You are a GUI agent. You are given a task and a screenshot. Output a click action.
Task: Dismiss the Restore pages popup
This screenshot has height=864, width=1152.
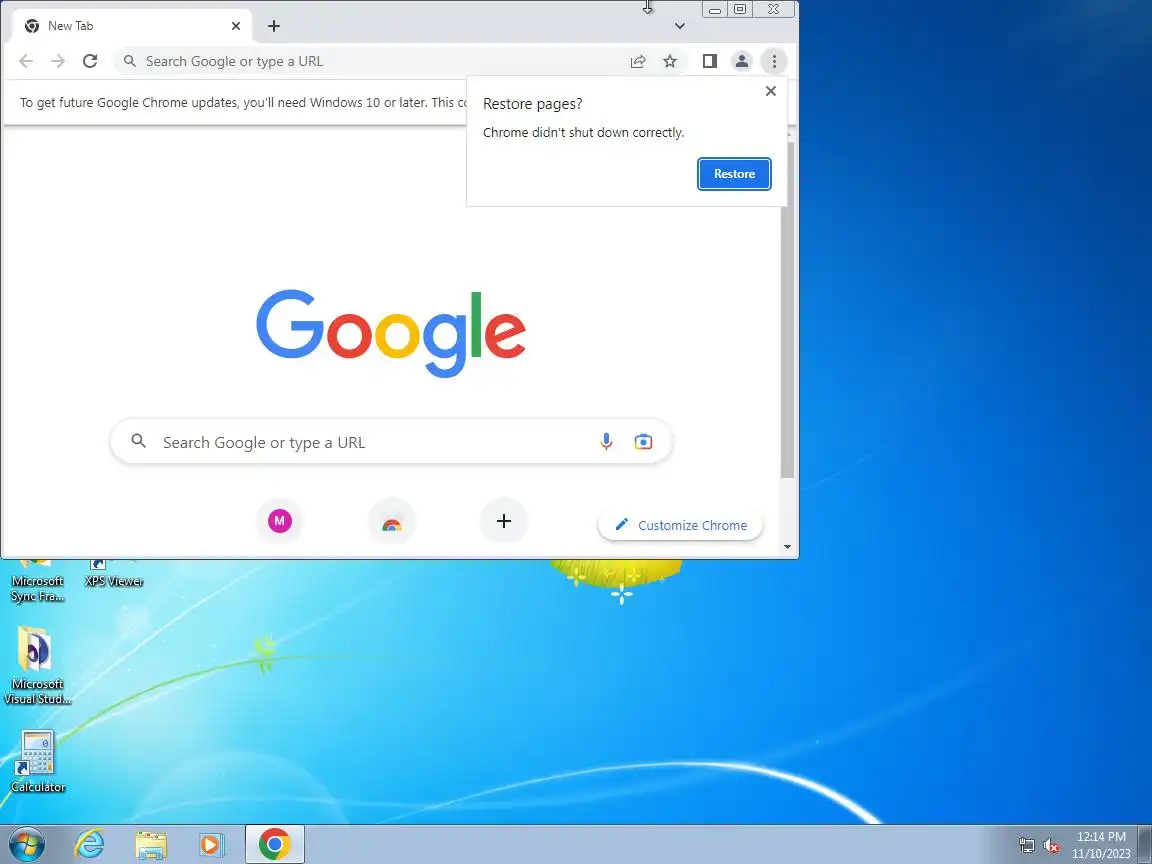tap(771, 91)
